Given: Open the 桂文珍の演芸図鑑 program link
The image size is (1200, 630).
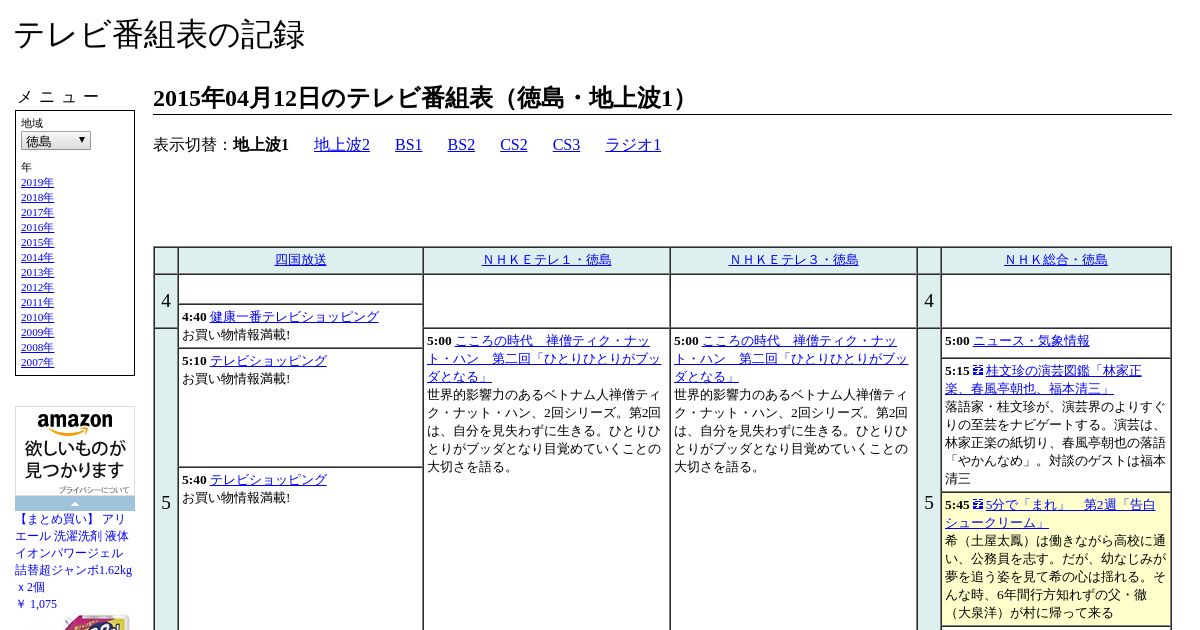Looking at the screenshot, I should [1043, 380].
